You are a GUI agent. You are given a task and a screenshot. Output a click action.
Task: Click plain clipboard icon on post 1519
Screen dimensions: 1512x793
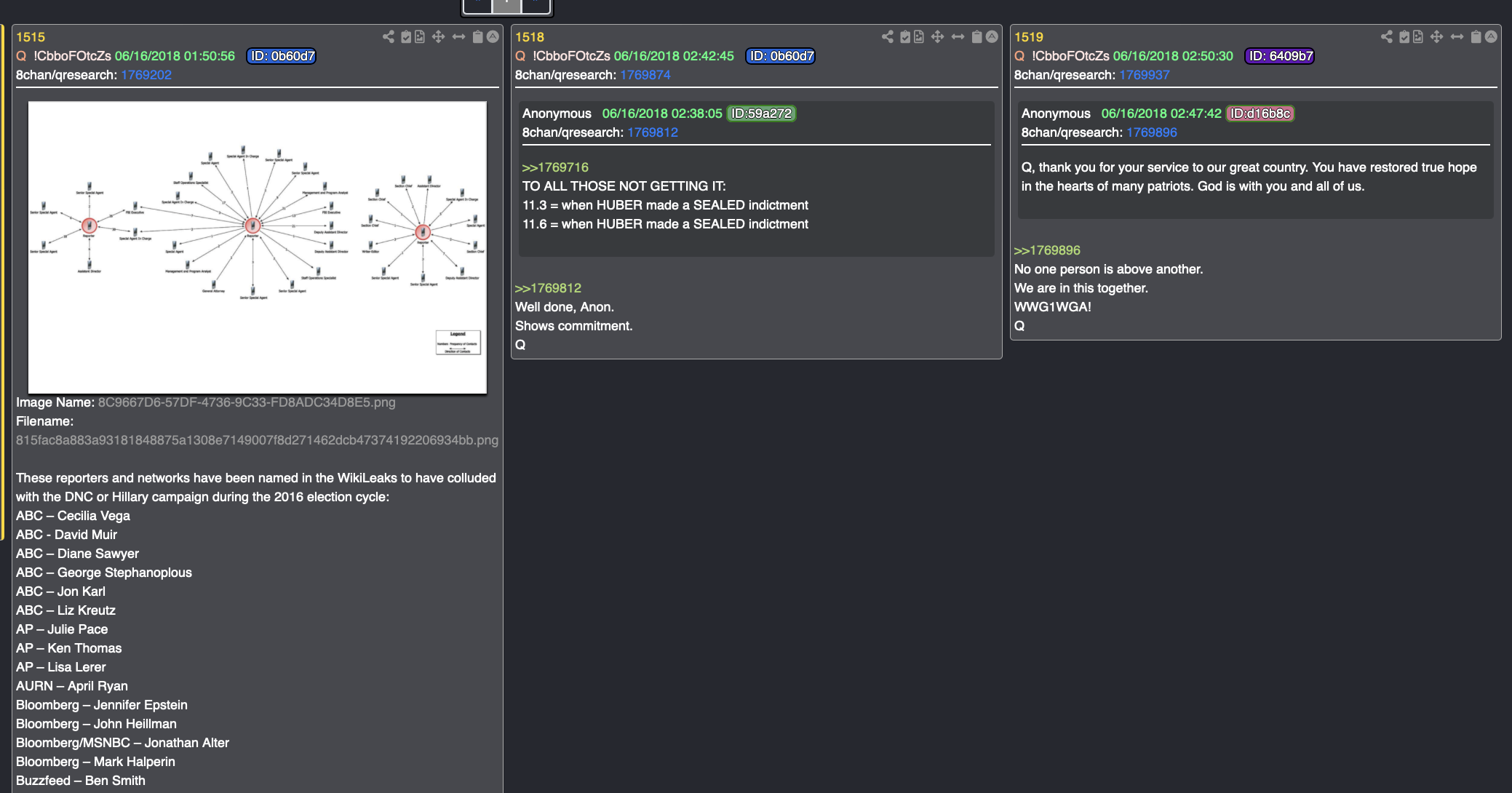tap(1476, 36)
